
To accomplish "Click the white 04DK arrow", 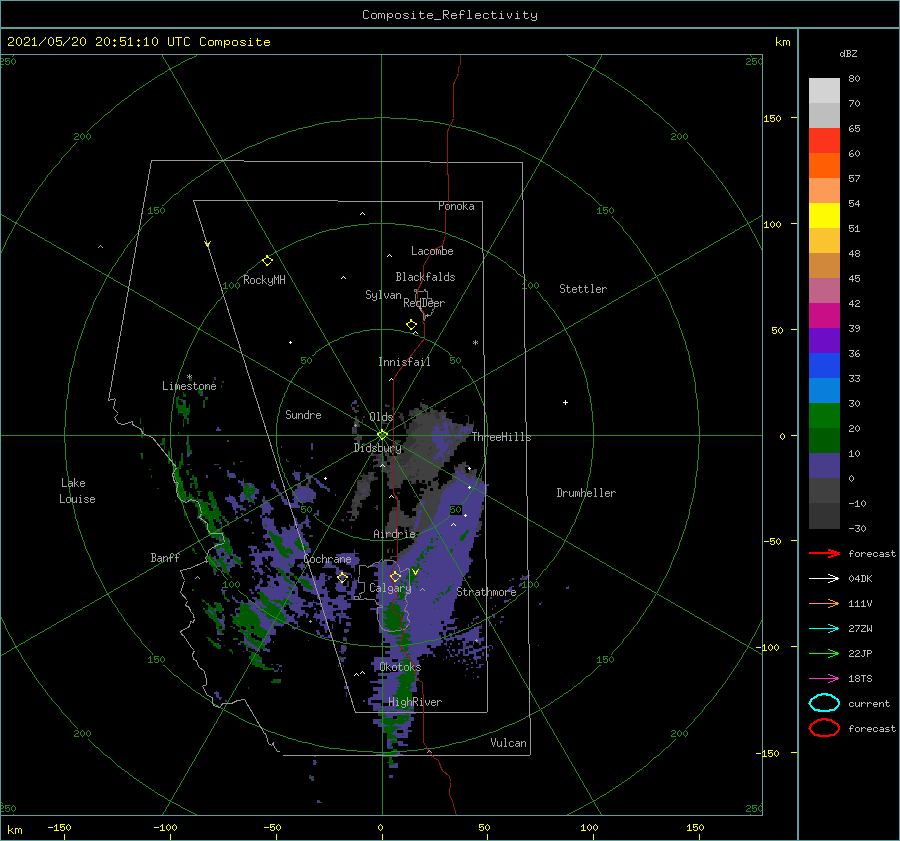I will click(x=824, y=578).
